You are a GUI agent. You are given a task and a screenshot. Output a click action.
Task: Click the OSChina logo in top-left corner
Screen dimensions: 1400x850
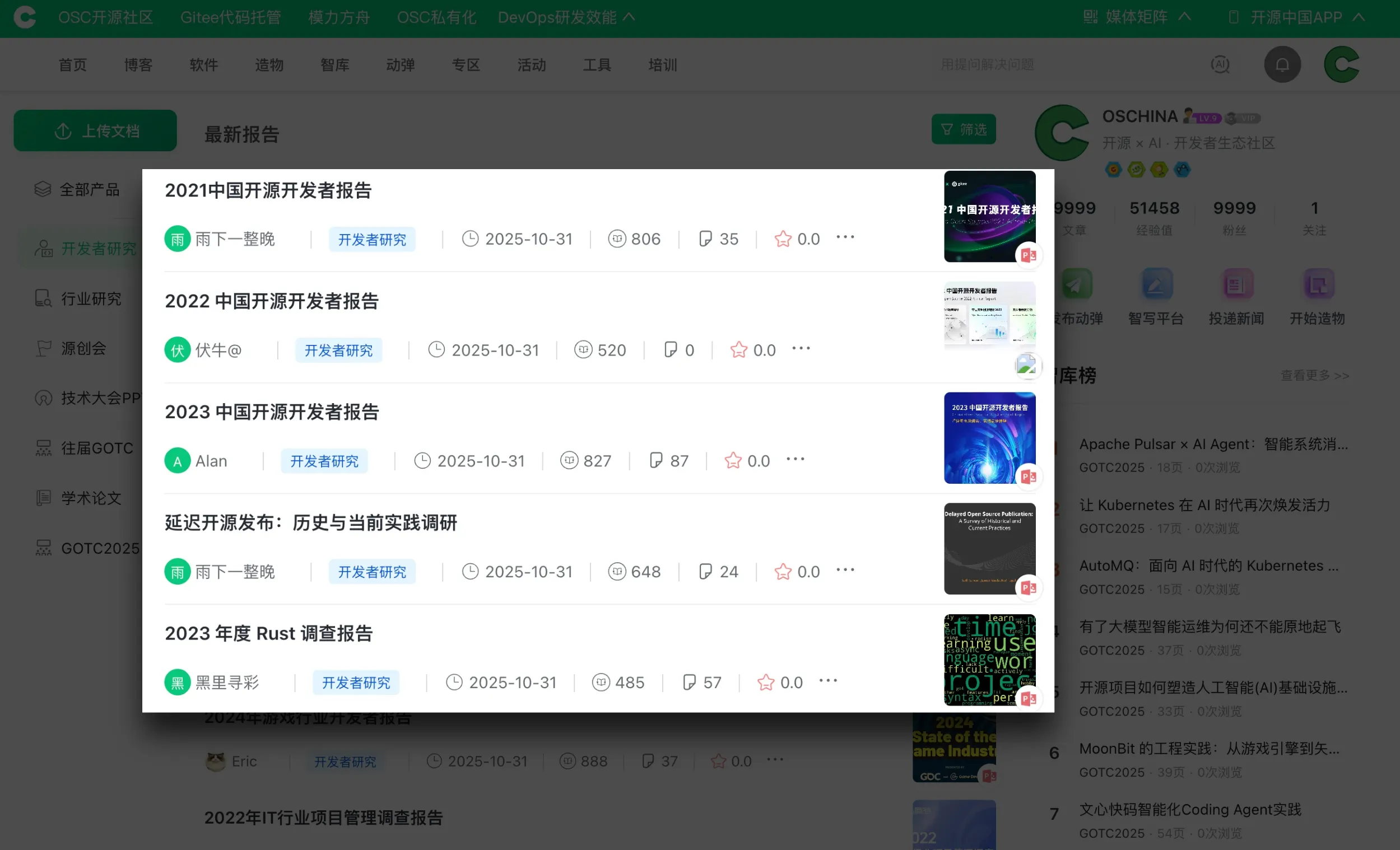[25, 17]
